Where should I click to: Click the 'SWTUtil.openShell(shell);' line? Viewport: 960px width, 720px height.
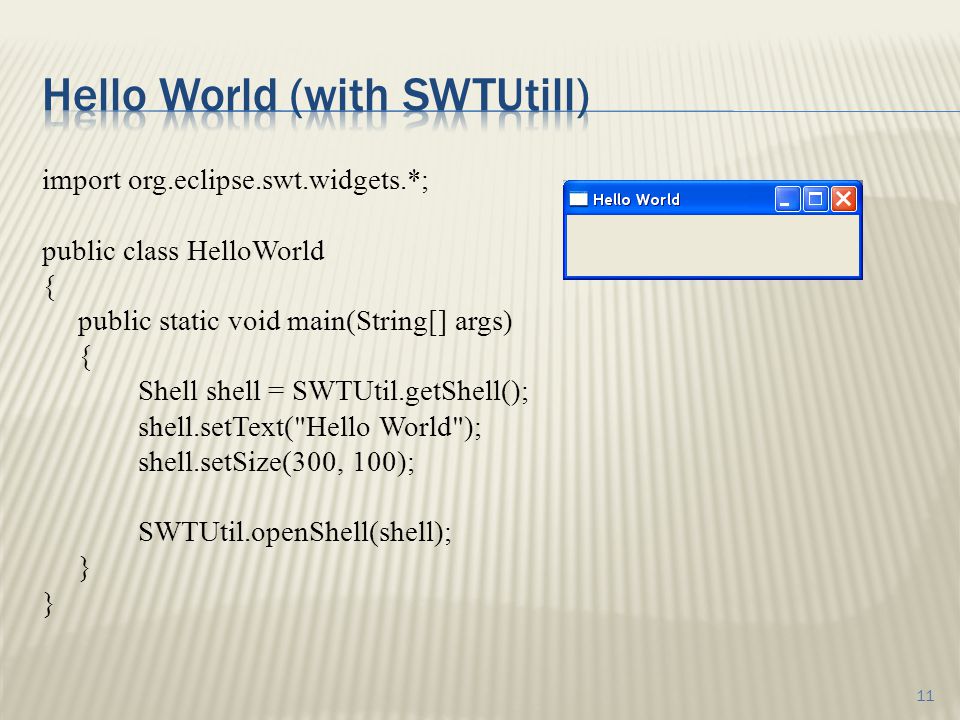point(294,531)
